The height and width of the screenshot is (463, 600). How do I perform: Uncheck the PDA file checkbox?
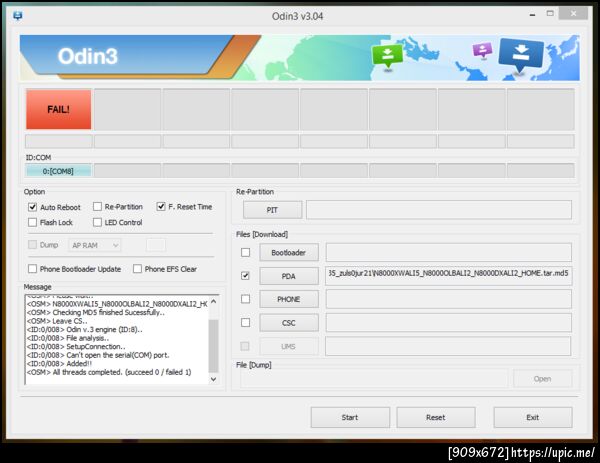(x=246, y=276)
